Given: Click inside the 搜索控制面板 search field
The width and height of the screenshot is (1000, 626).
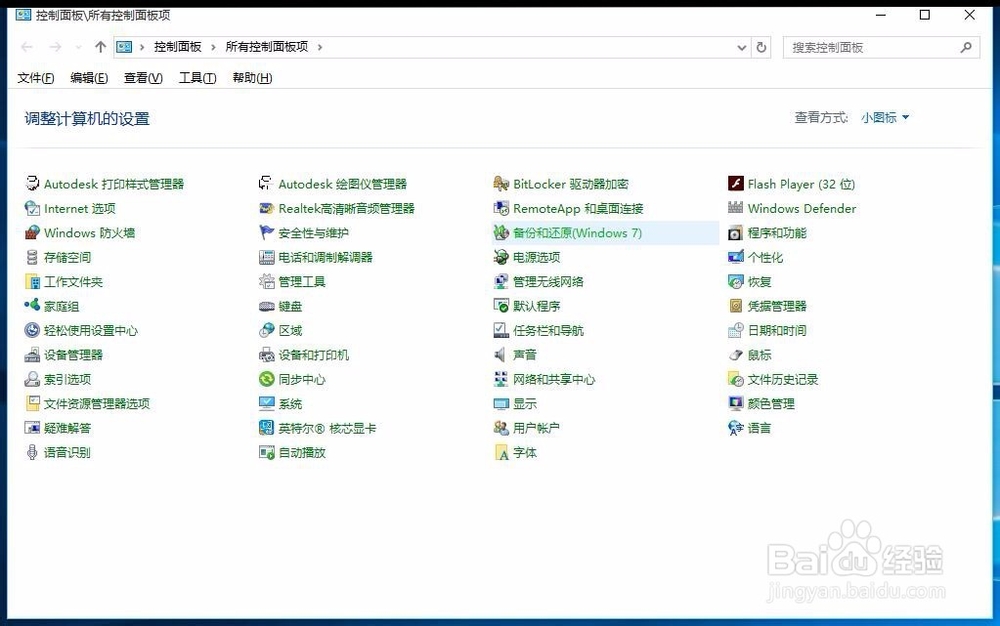Looking at the screenshot, I should click(870, 46).
